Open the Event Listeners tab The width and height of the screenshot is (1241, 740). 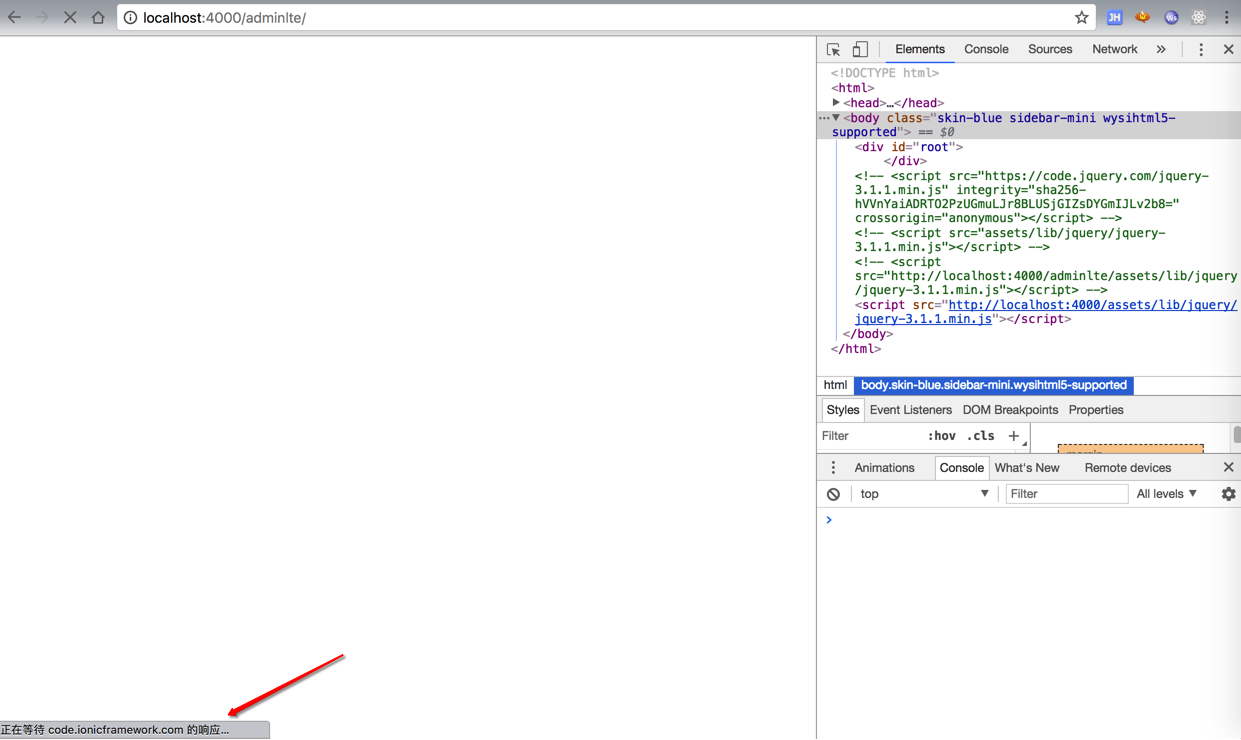click(910, 410)
